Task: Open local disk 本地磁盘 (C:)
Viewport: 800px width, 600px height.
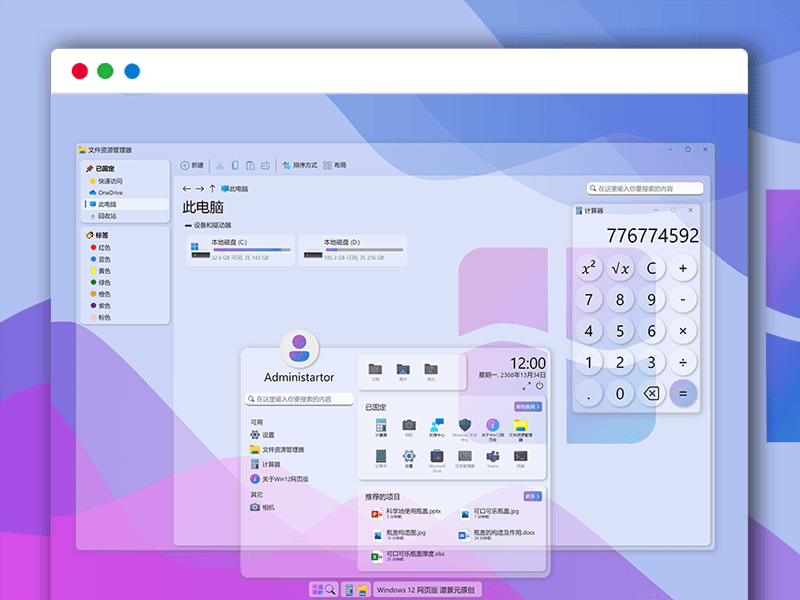Action: click(241, 250)
